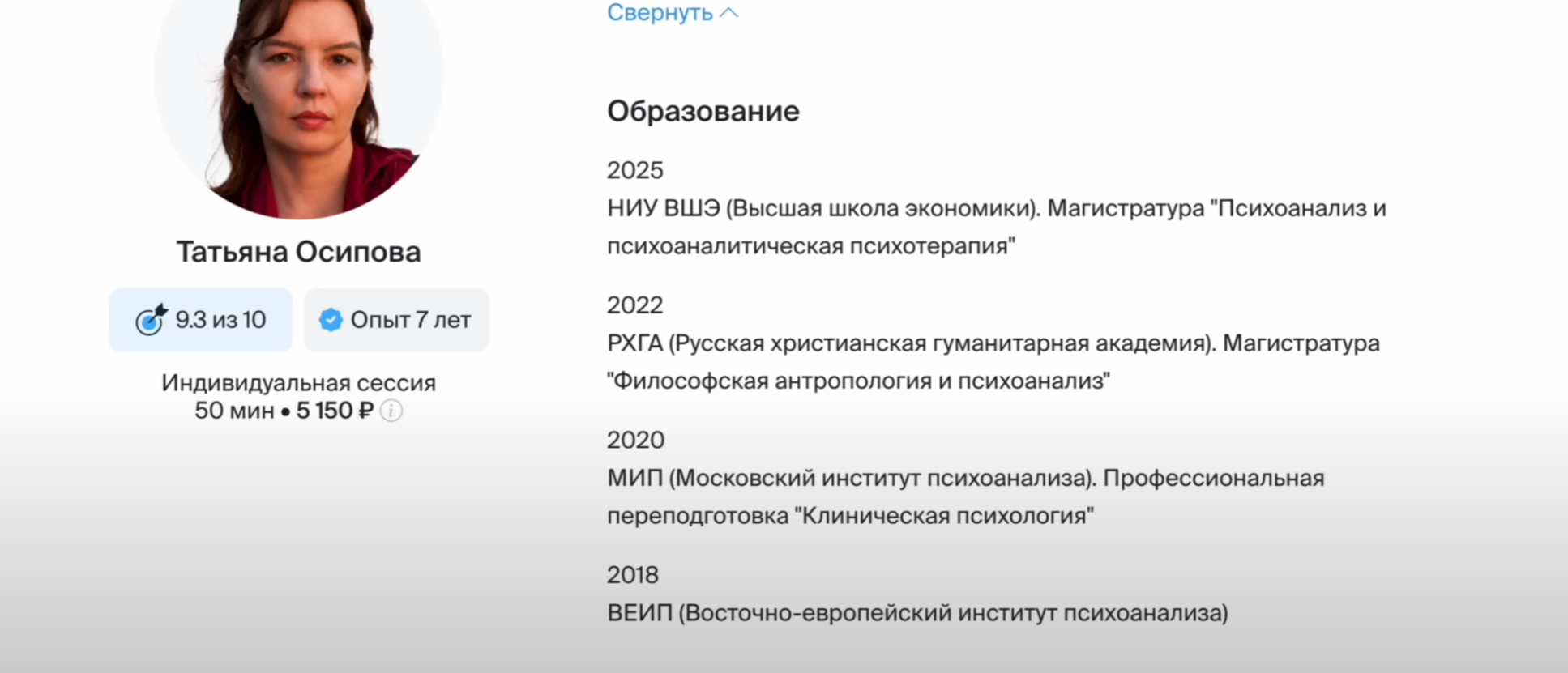
Task: Select the 2018 education year
Action: [632, 575]
